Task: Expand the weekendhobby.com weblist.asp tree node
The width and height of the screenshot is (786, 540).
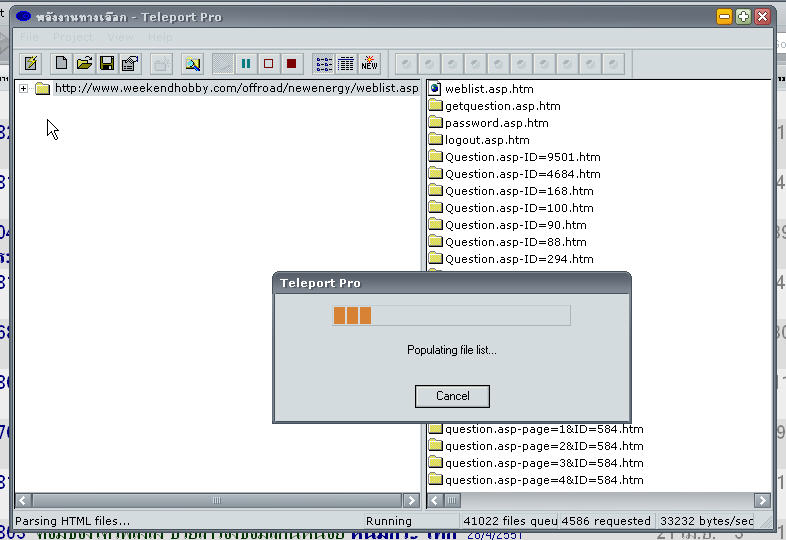Action: coord(23,89)
